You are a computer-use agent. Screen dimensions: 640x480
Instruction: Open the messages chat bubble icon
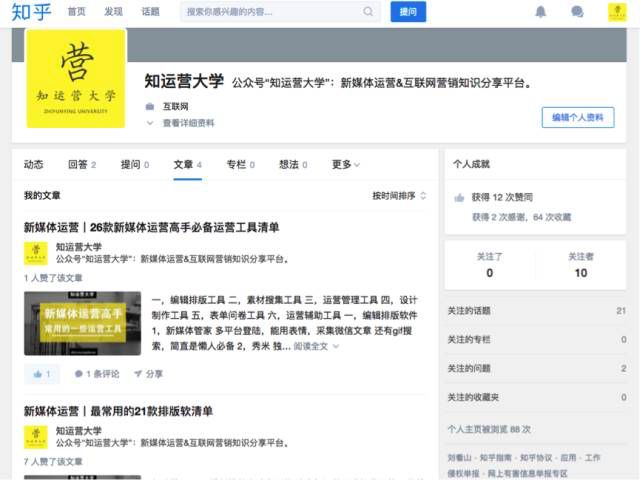tap(577, 12)
